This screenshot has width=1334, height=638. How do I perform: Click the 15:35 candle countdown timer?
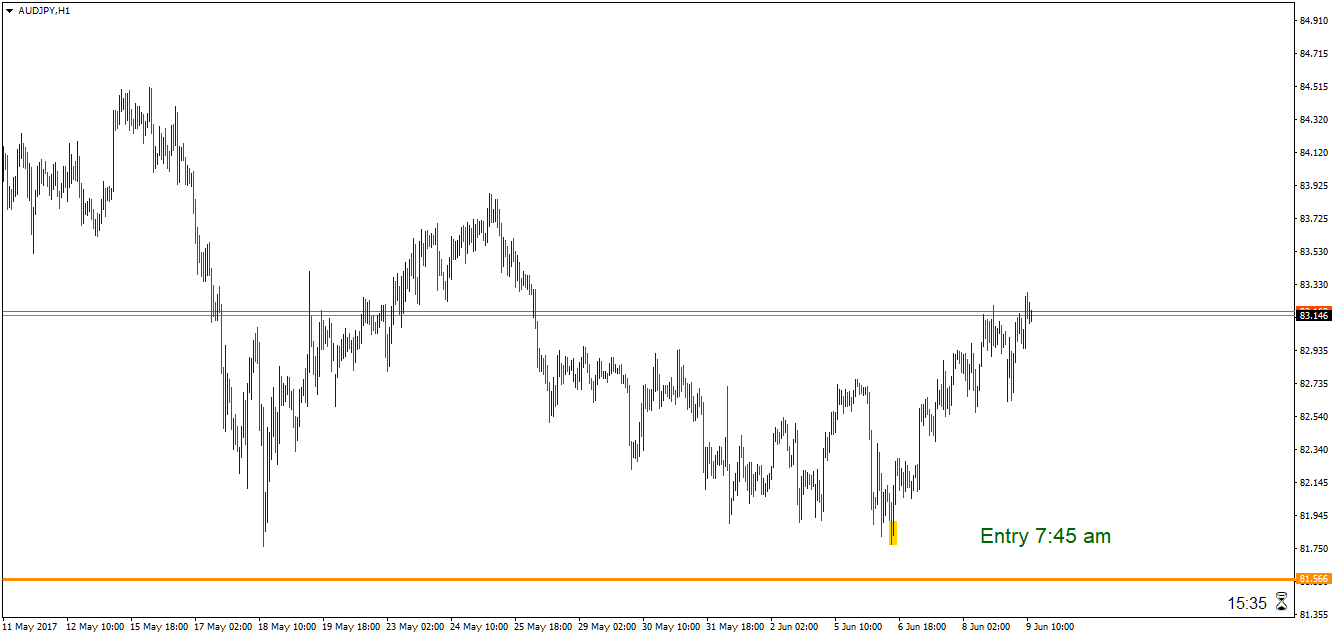[1247, 603]
